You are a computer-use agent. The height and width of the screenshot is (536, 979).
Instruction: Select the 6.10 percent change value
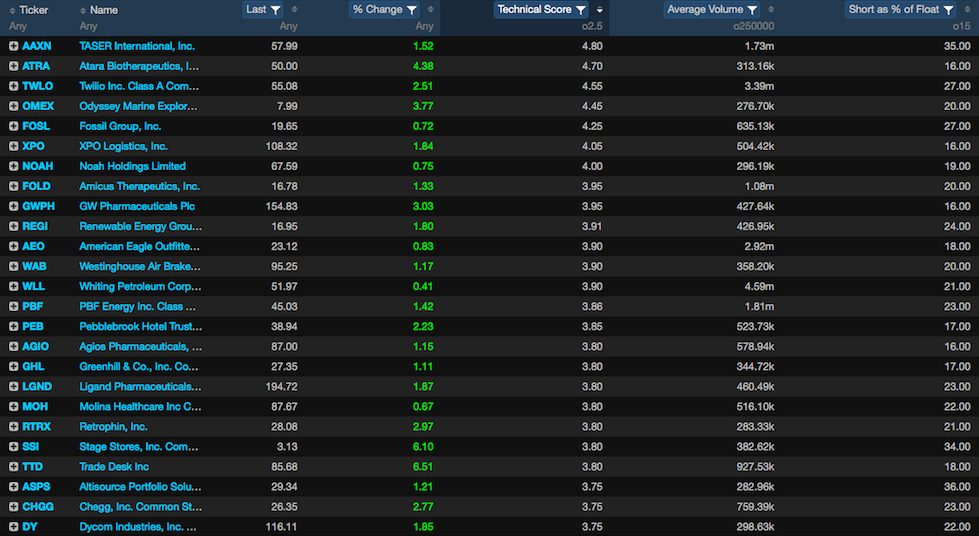pos(423,447)
